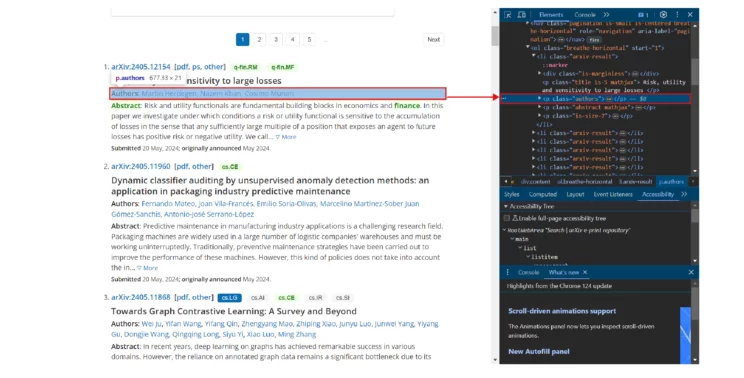
Task: Enable full-page accessibility tree checkbox
Action: coord(507,218)
